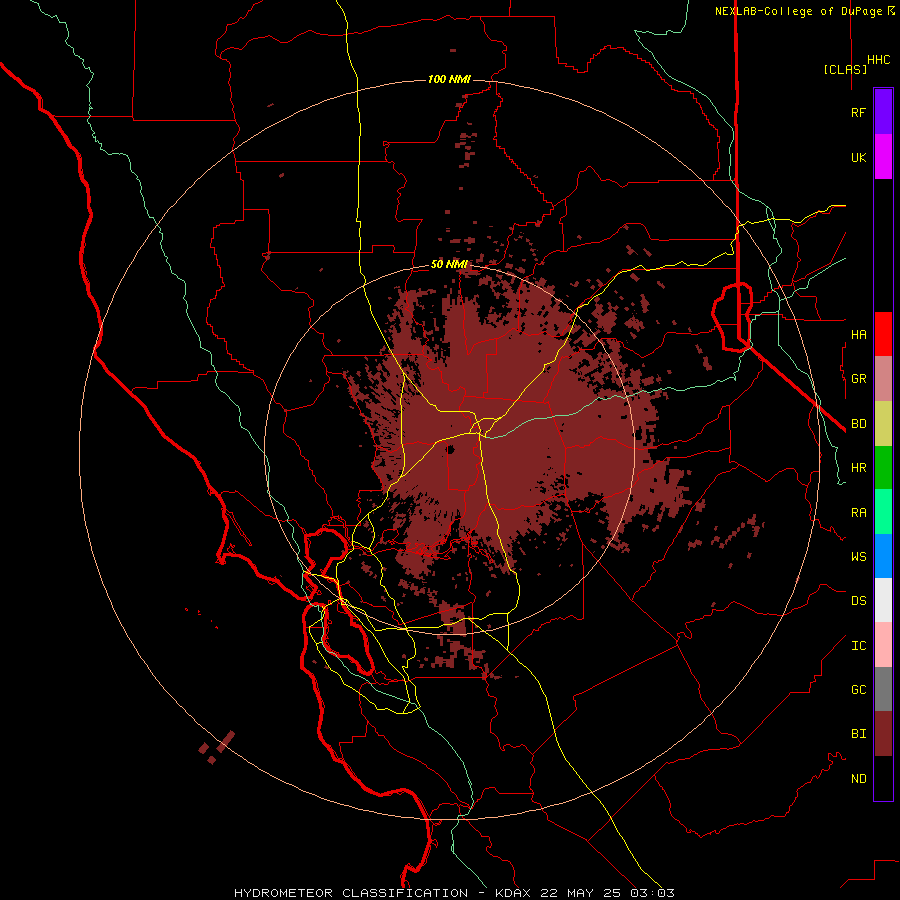
Task: Click the [CLAS] label
Action: point(845,69)
